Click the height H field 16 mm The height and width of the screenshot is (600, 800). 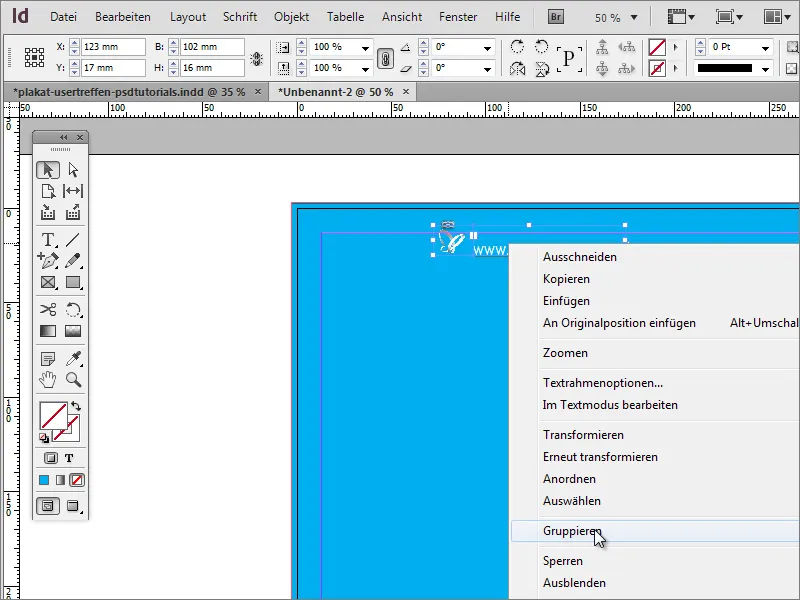[x=212, y=68]
